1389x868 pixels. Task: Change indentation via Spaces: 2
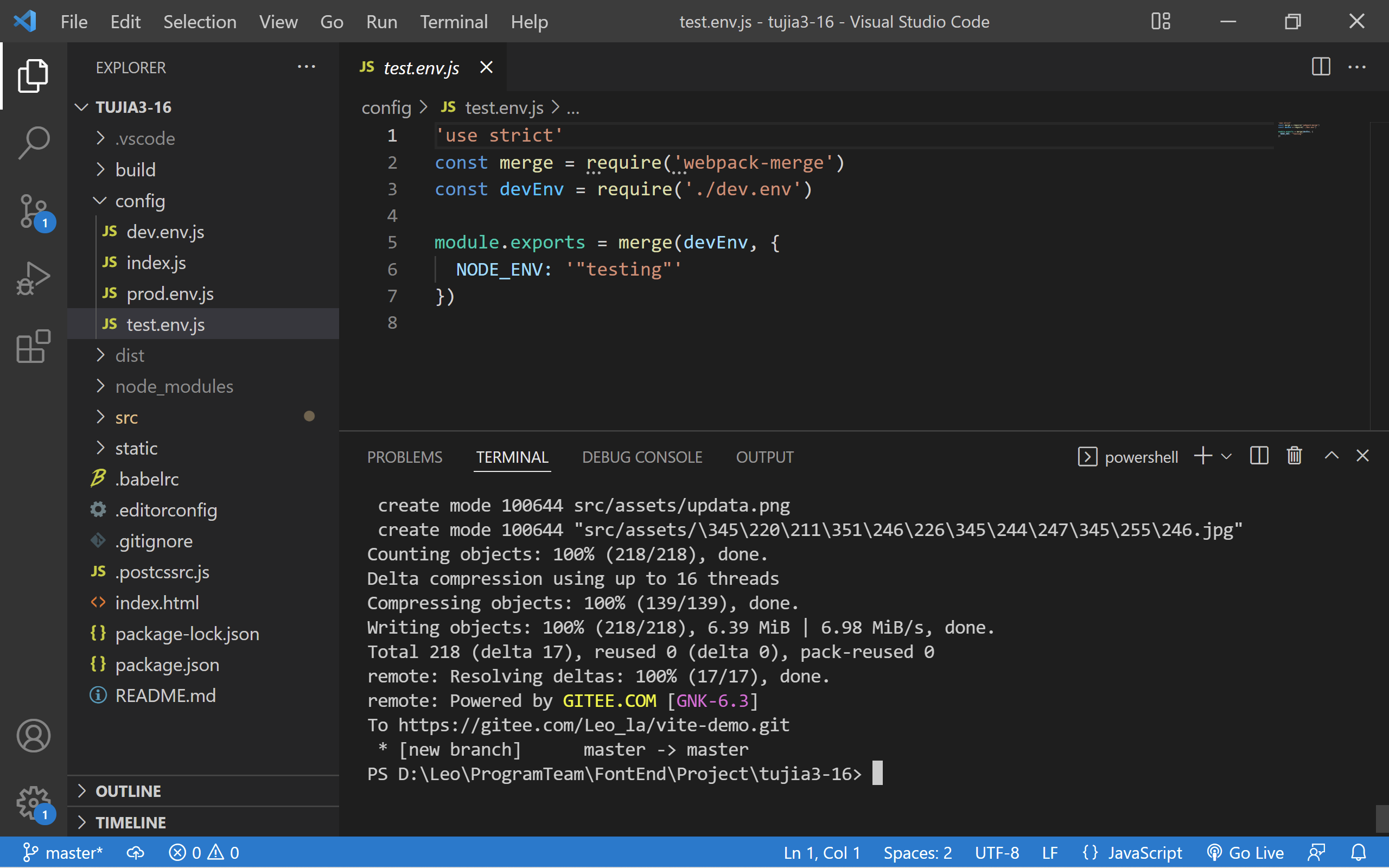[917, 852]
